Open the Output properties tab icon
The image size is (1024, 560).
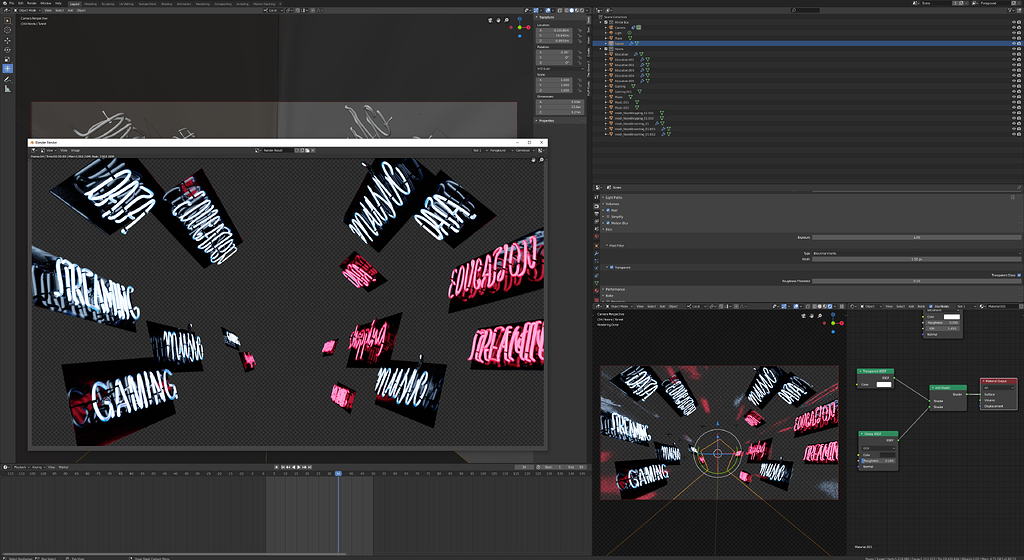pos(596,213)
